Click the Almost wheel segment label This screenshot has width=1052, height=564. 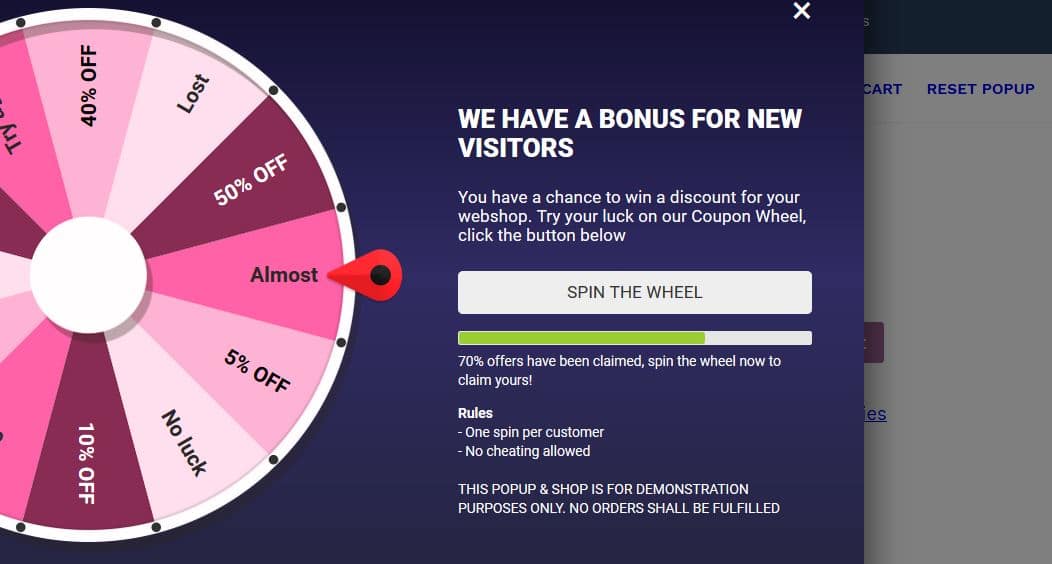tap(284, 275)
